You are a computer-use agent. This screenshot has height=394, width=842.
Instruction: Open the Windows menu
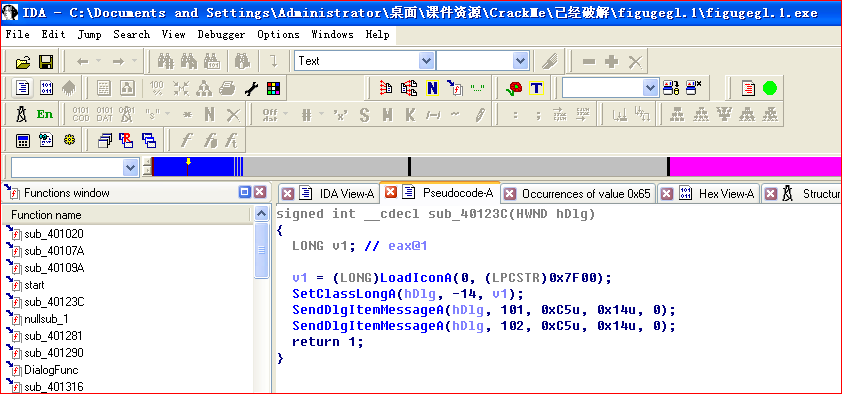click(332, 34)
